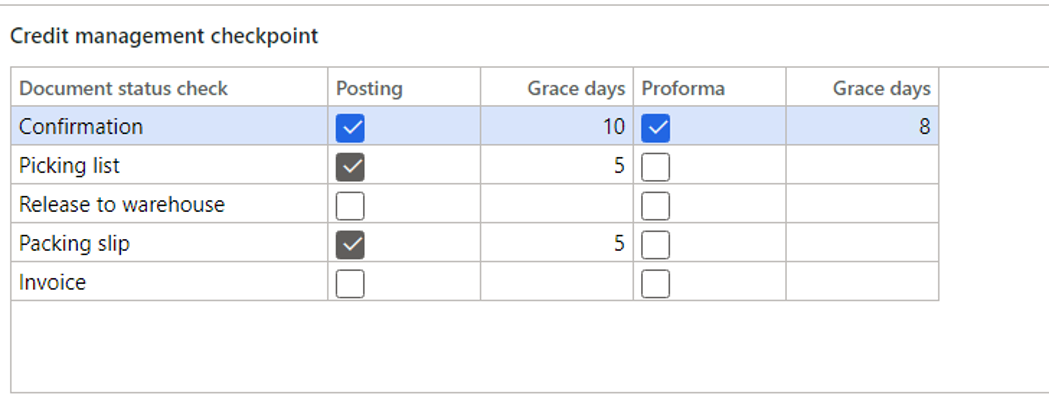Screen dimensions: 1050x416
Task: Click the Proforma column header
Action: (x=683, y=88)
